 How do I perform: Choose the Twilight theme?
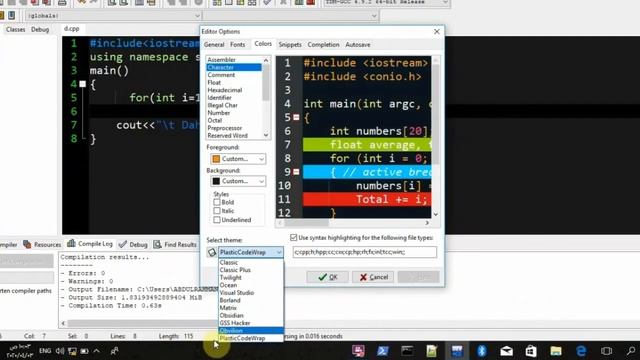[x=251, y=278]
